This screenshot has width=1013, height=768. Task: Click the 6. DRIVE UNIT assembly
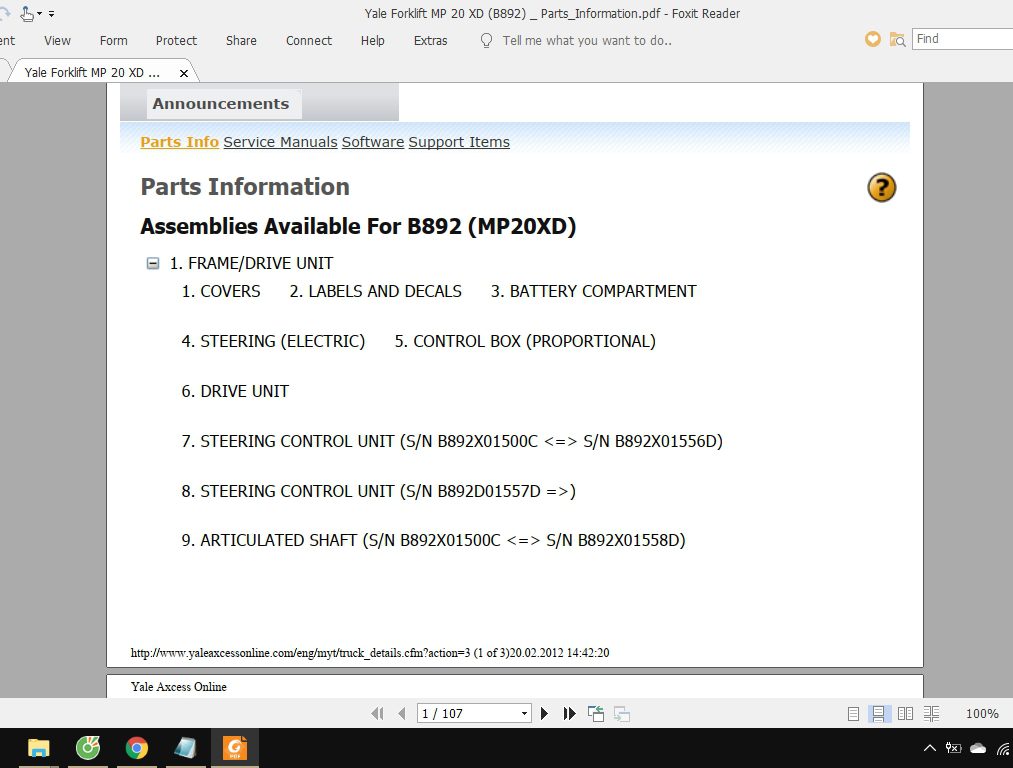(235, 391)
